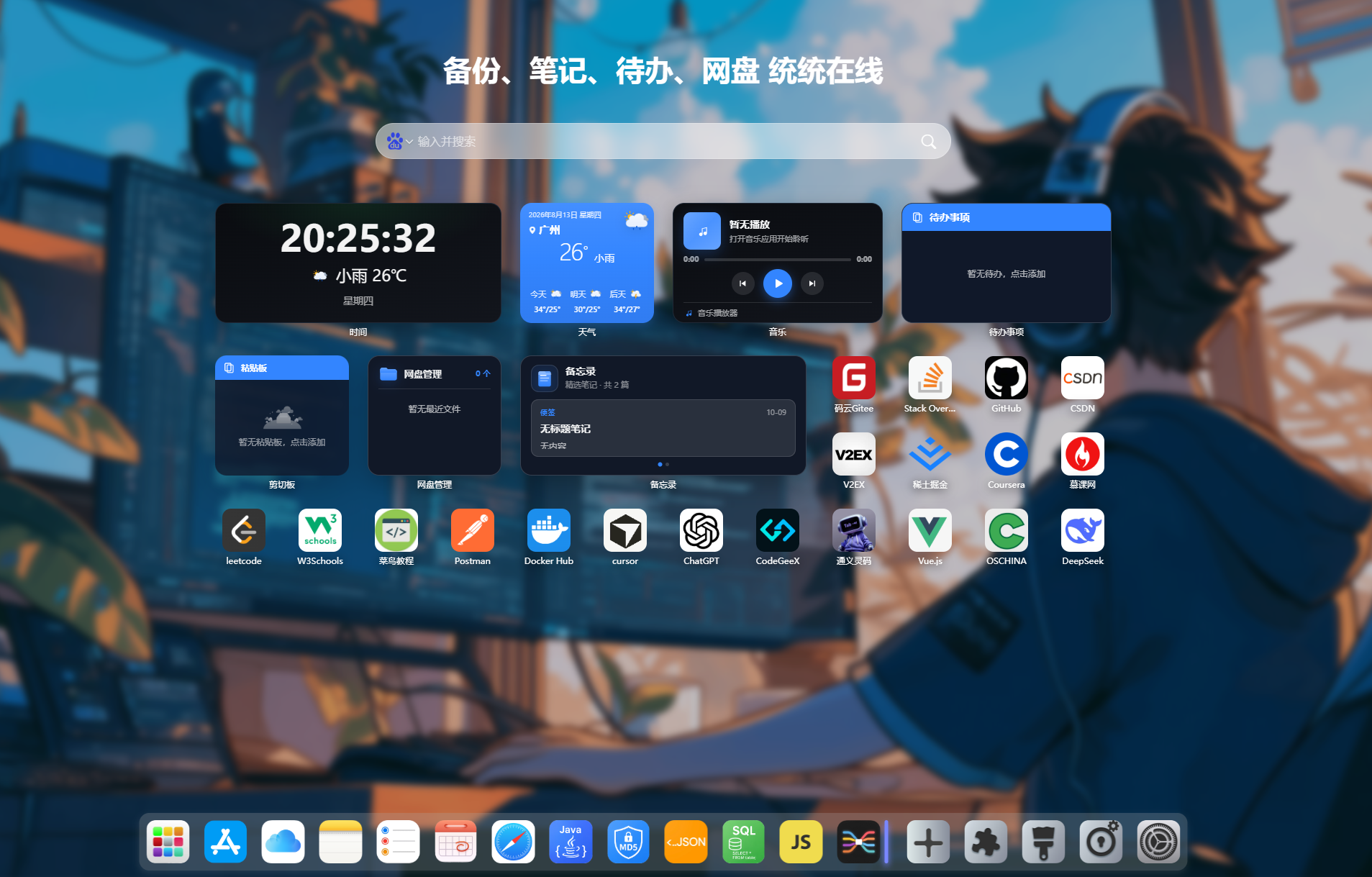Click 暂无最近文件 text in 网盘管理
Image resolution: width=1372 pixels, height=877 pixels.
coord(435,409)
